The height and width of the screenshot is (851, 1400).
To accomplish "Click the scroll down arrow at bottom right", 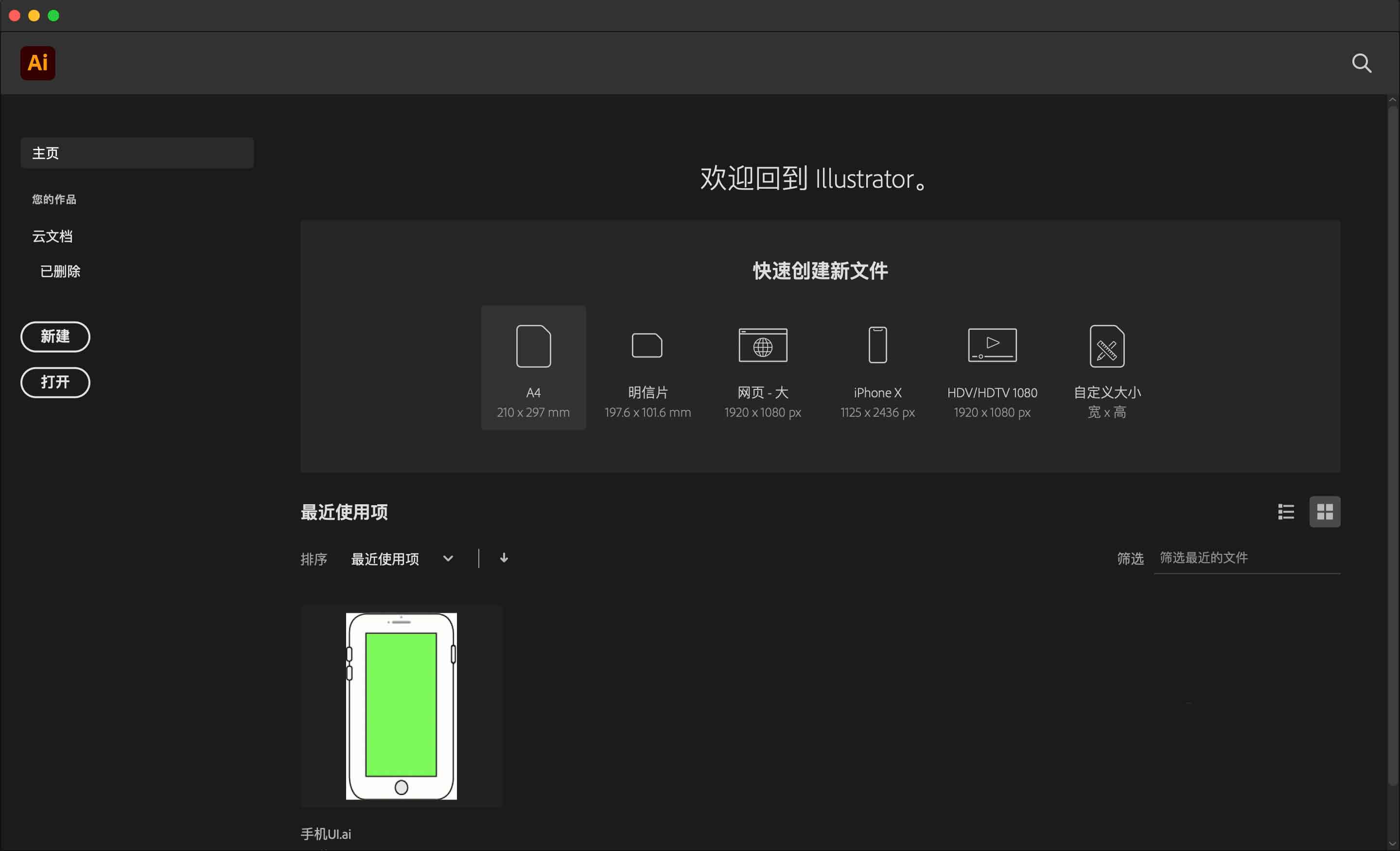I will coord(1392,844).
